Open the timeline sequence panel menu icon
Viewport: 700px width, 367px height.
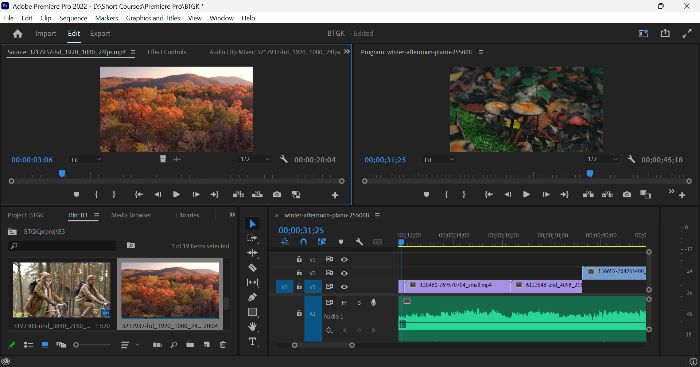coord(377,215)
